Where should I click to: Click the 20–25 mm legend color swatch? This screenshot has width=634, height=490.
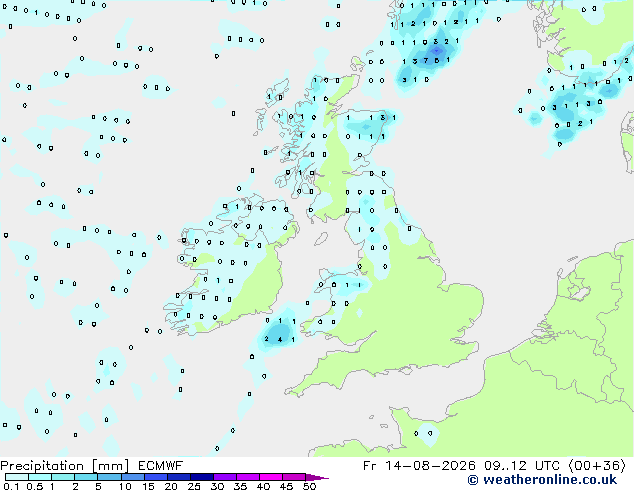point(179,477)
